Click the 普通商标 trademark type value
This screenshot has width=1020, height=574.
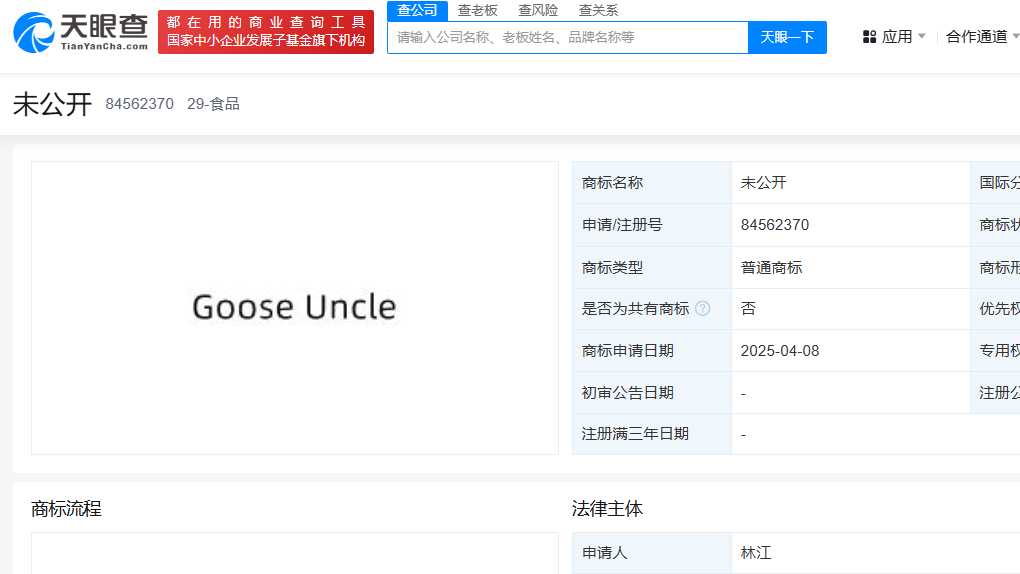pyautogui.click(x=771, y=267)
